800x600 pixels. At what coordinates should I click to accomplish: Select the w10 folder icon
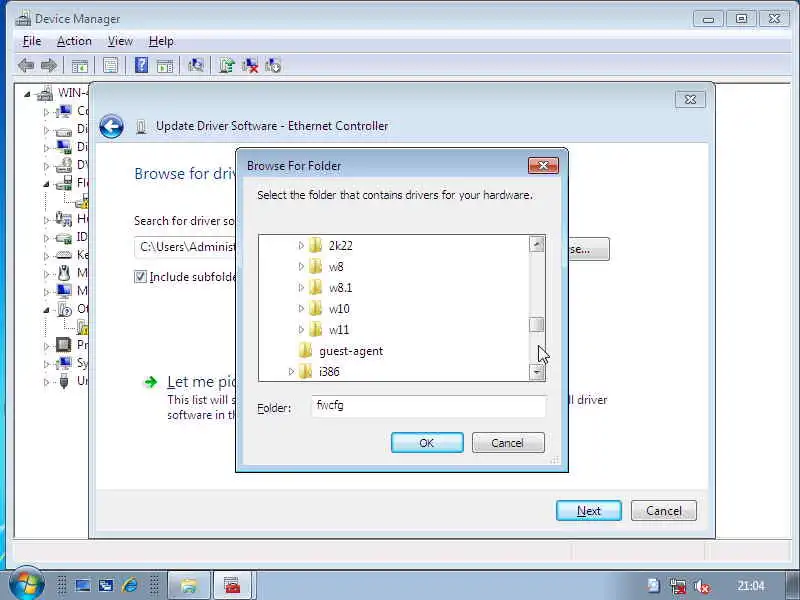click(x=316, y=308)
